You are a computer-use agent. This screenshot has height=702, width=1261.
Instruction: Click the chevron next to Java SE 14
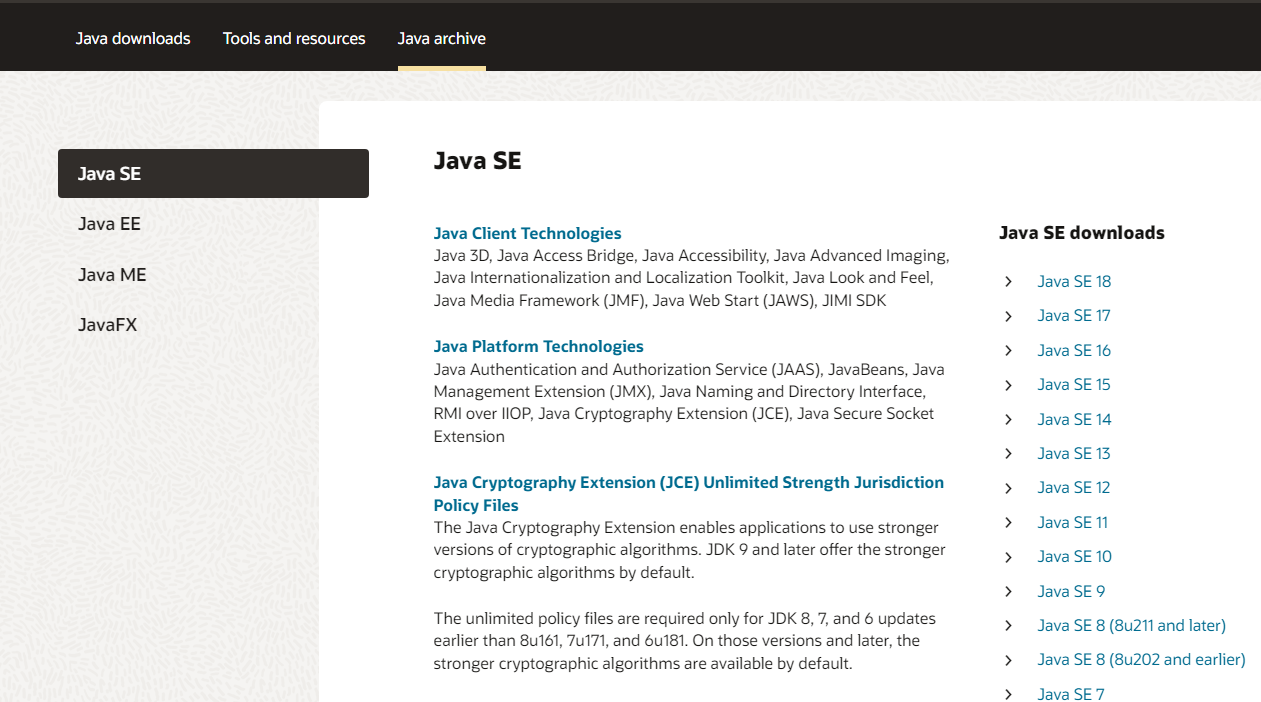pyautogui.click(x=1009, y=420)
